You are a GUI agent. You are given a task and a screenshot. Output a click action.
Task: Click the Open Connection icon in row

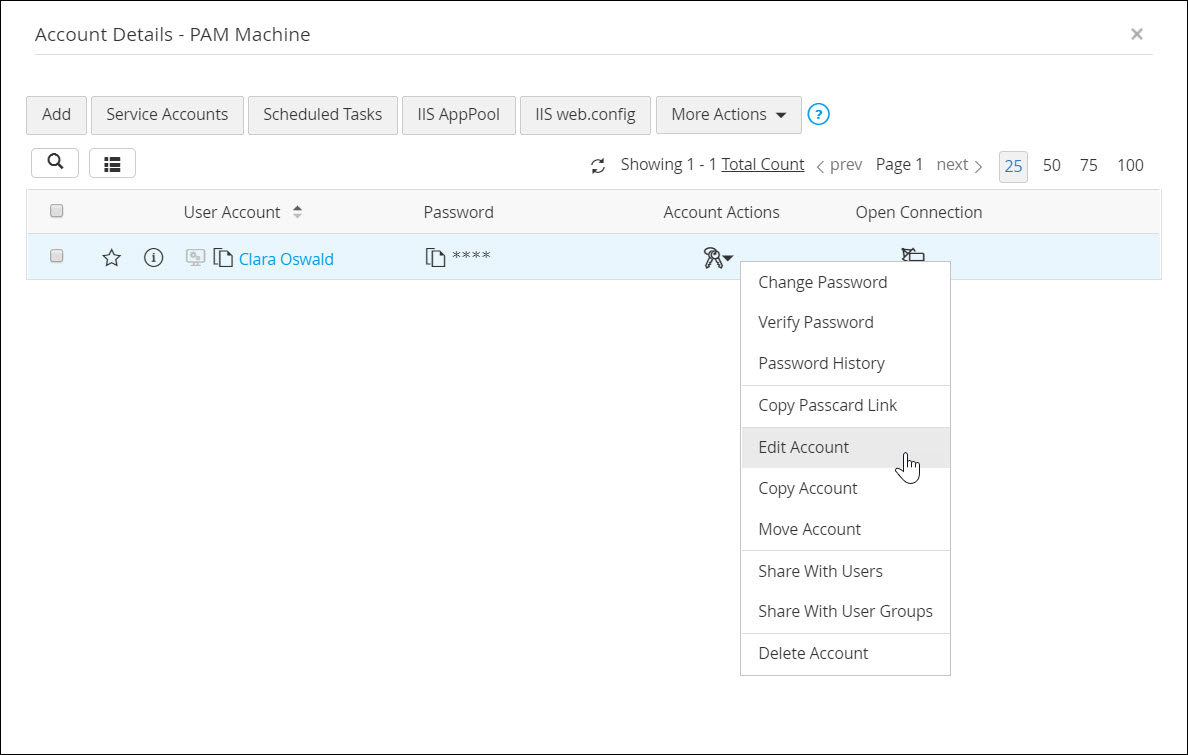(x=913, y=255)
